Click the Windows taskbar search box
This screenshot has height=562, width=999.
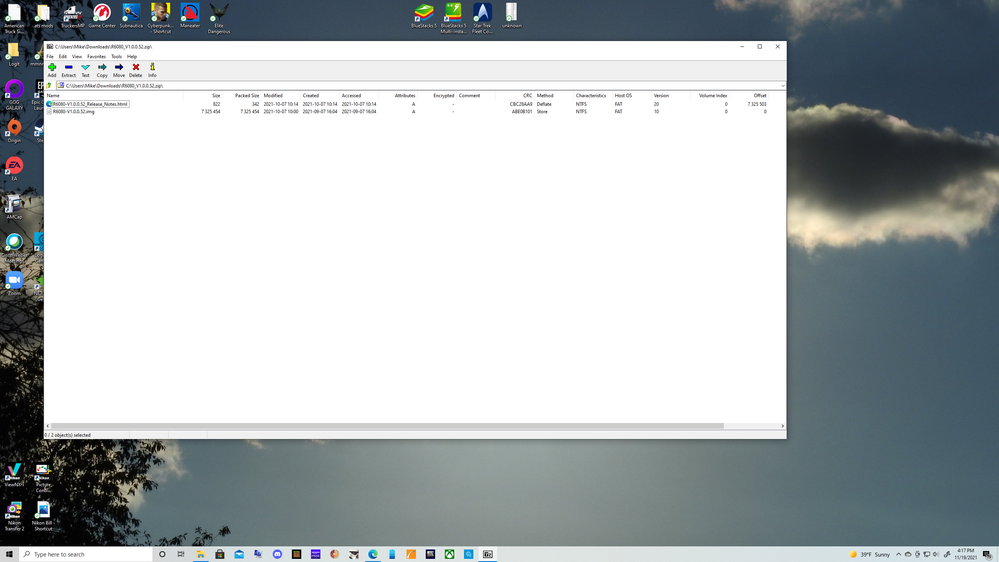coord(85,554)
